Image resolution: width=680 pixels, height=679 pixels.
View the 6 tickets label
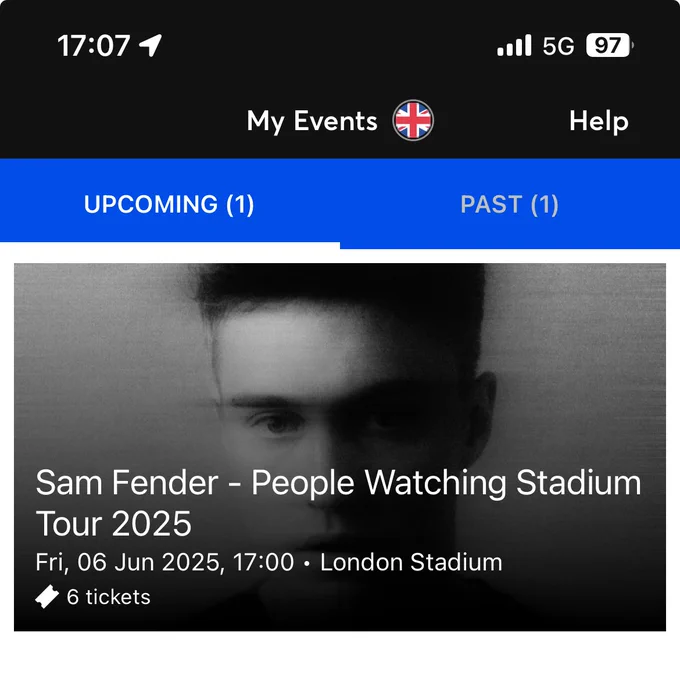coord(108,597)
